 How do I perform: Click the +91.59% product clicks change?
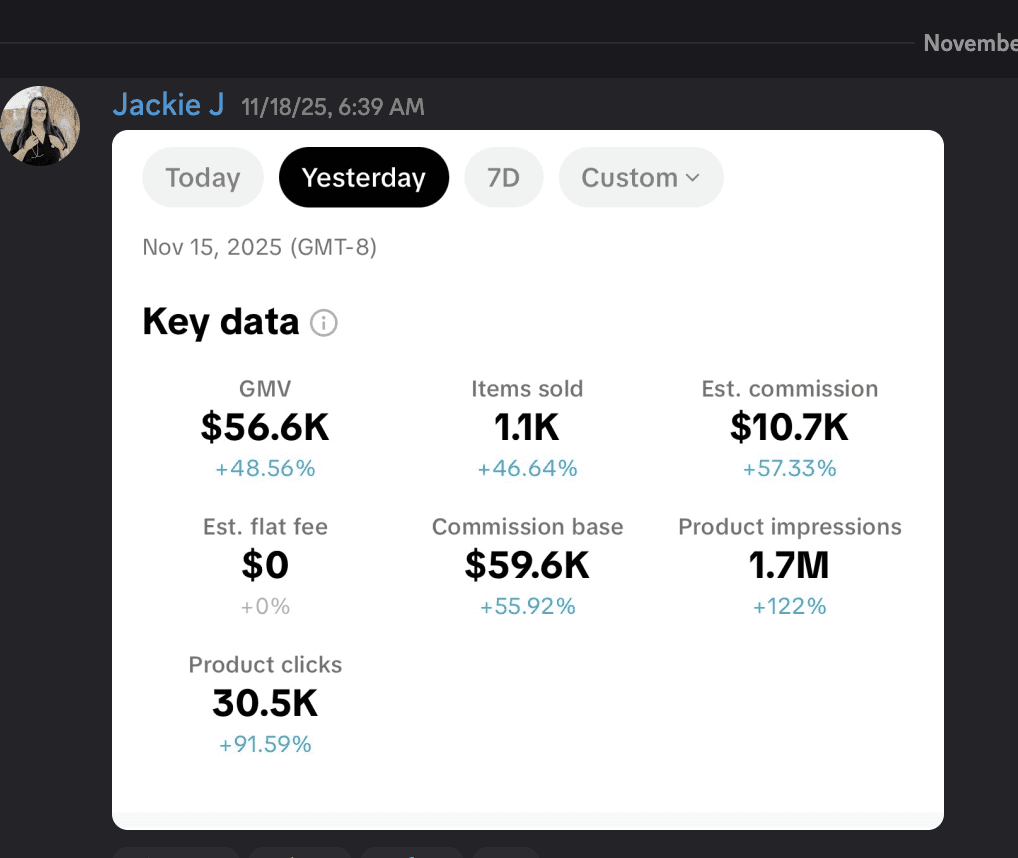click(265, 744)
